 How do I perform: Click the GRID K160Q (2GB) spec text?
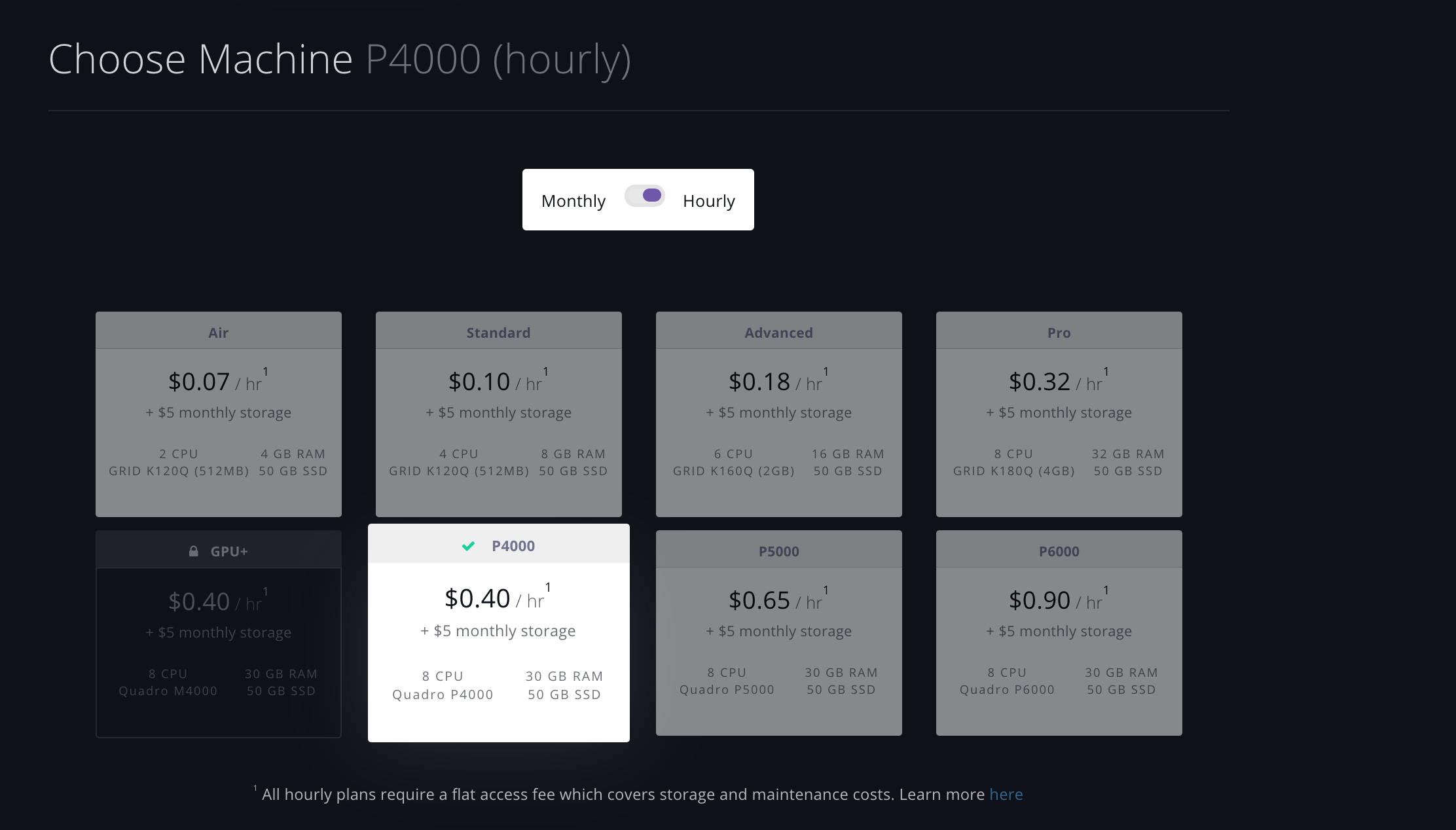(x=733, y=471)
